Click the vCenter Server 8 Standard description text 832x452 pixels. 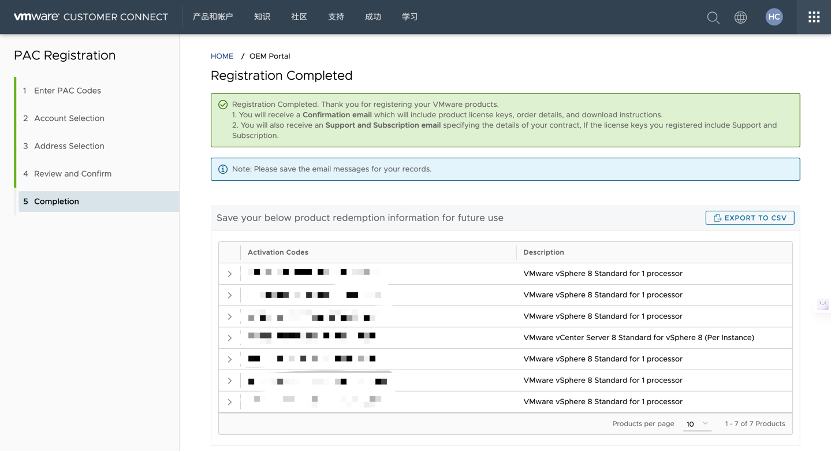coord(639,338)
